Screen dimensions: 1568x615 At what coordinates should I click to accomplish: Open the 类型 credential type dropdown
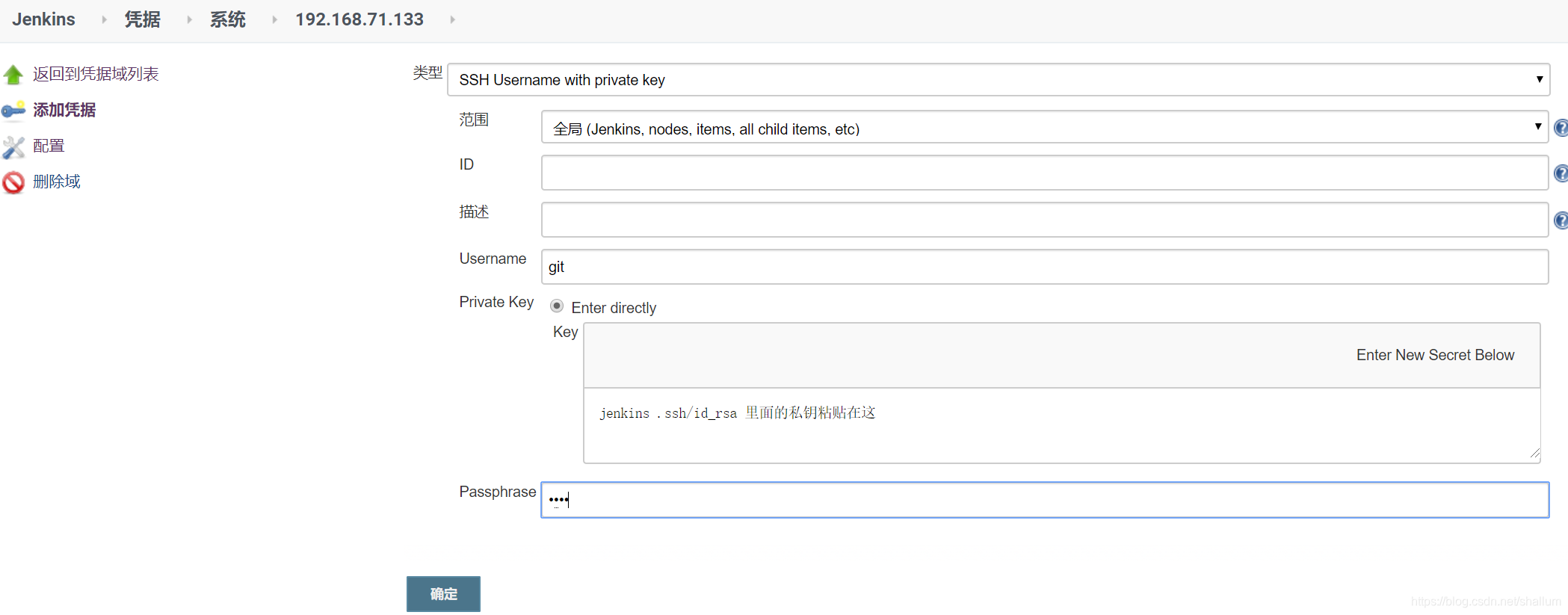pyautogui.click(x=998, y=80)
